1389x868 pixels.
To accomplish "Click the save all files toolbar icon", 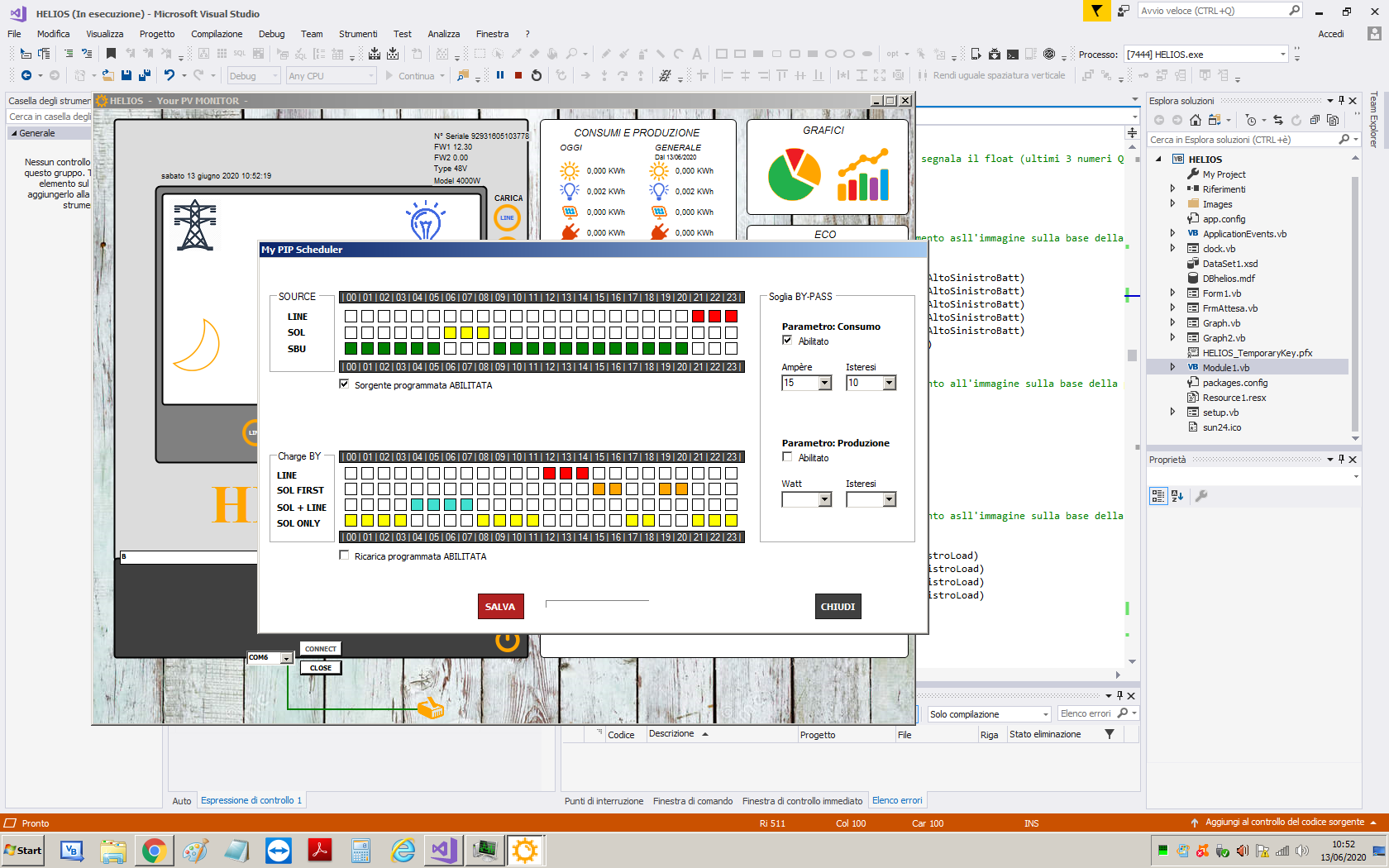I will point(145,75).
